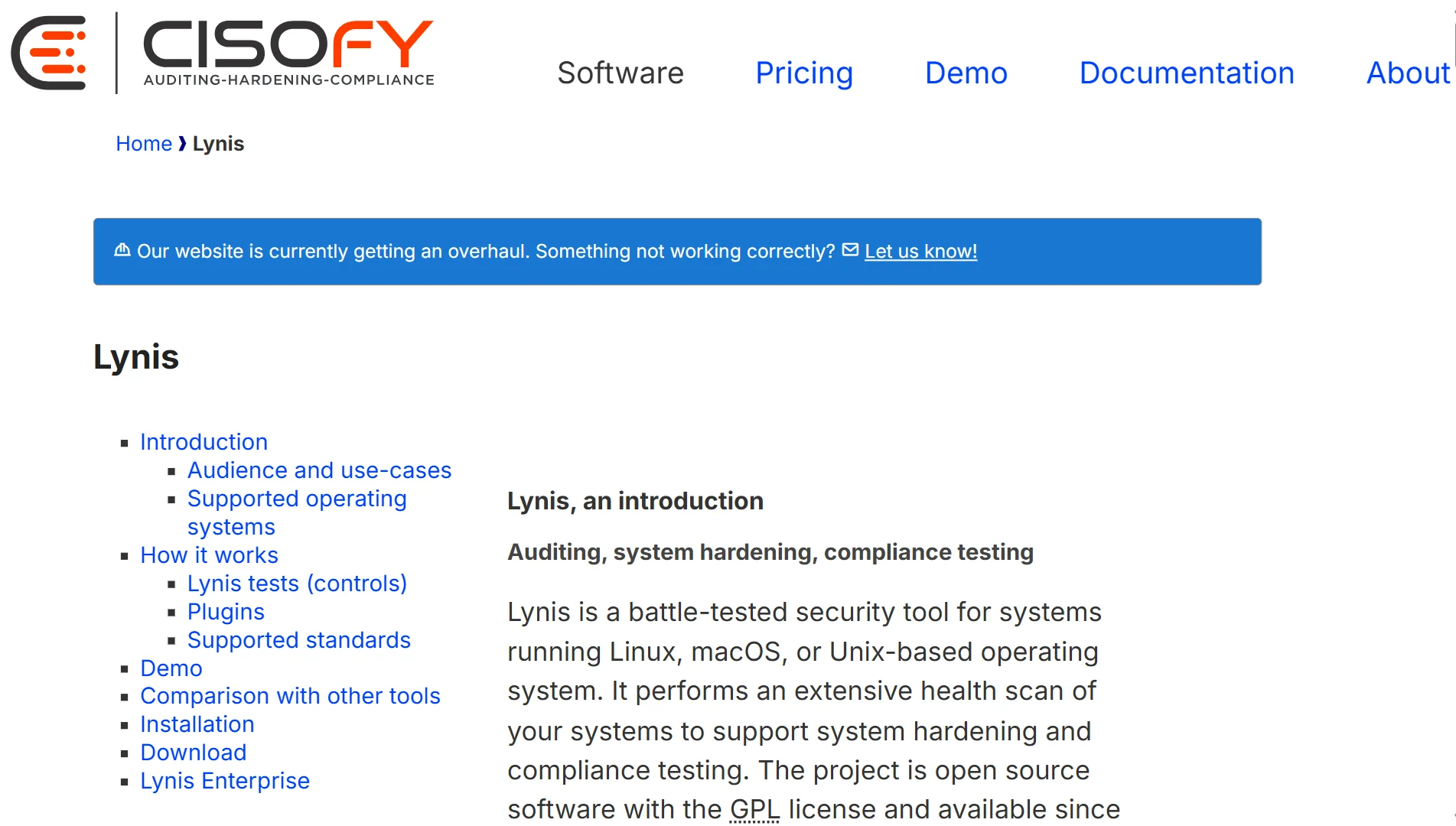Click the 'Lynis' breadcrumb text
This screenshot has width=1456, height=826.
(x=218, y=144)
